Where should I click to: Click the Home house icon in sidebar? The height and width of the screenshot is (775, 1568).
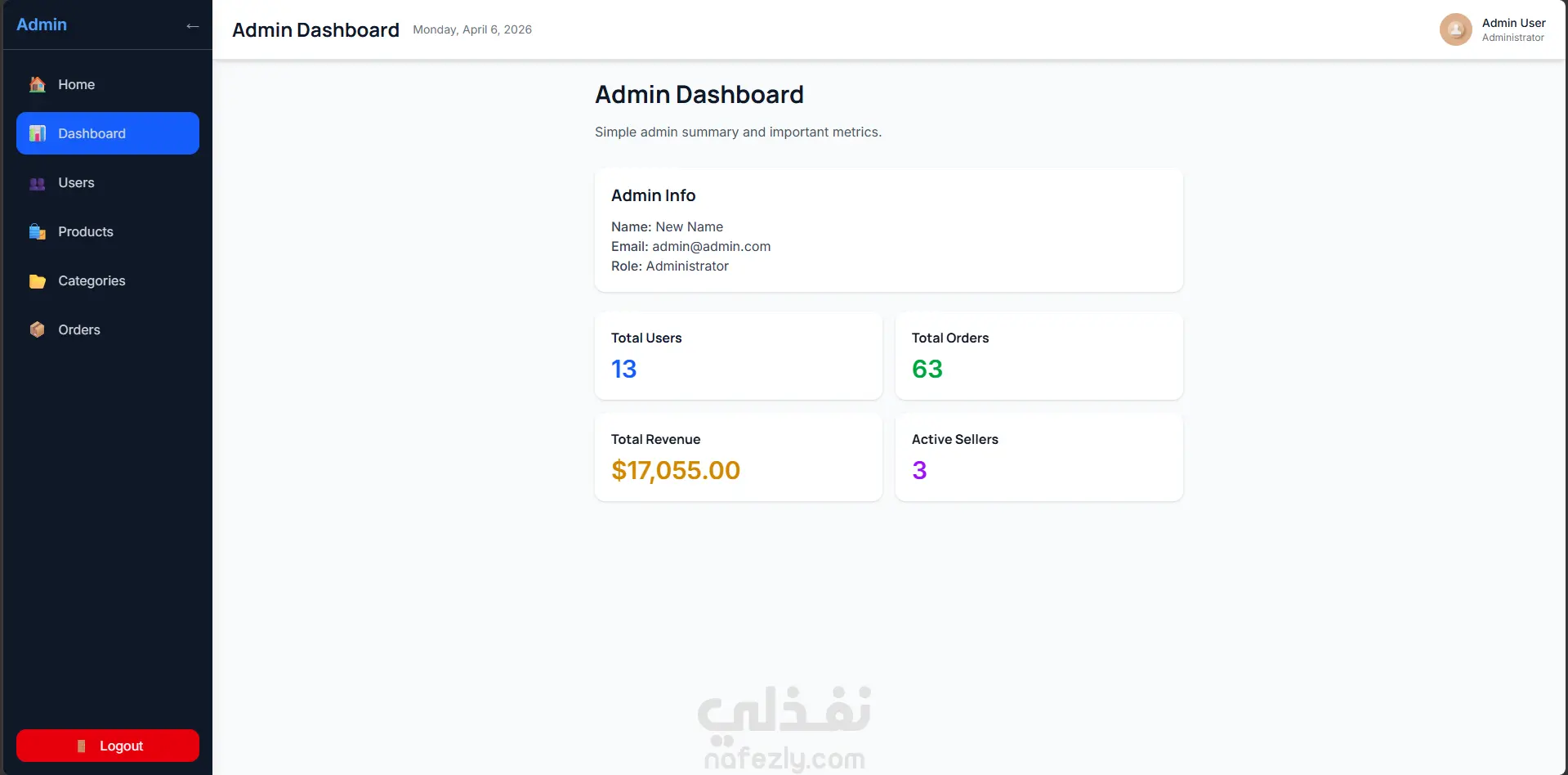(38, 84)
